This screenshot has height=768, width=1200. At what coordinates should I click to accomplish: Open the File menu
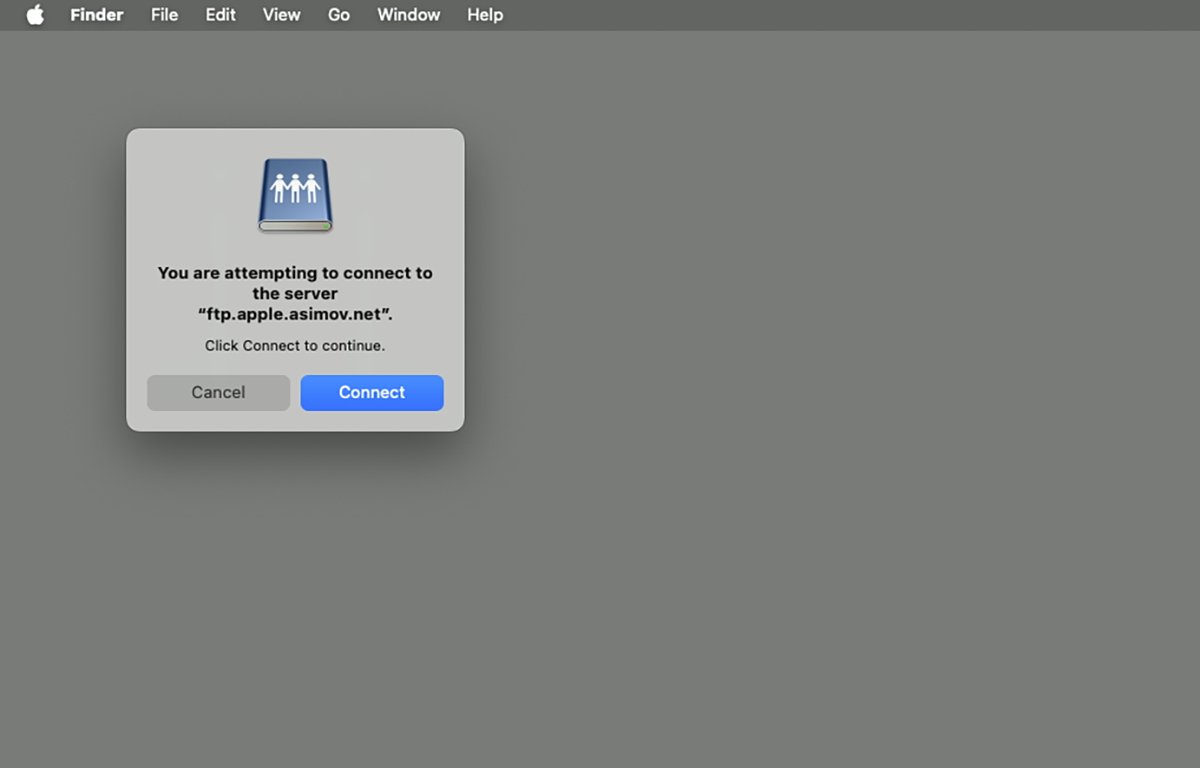pos(164,15)
